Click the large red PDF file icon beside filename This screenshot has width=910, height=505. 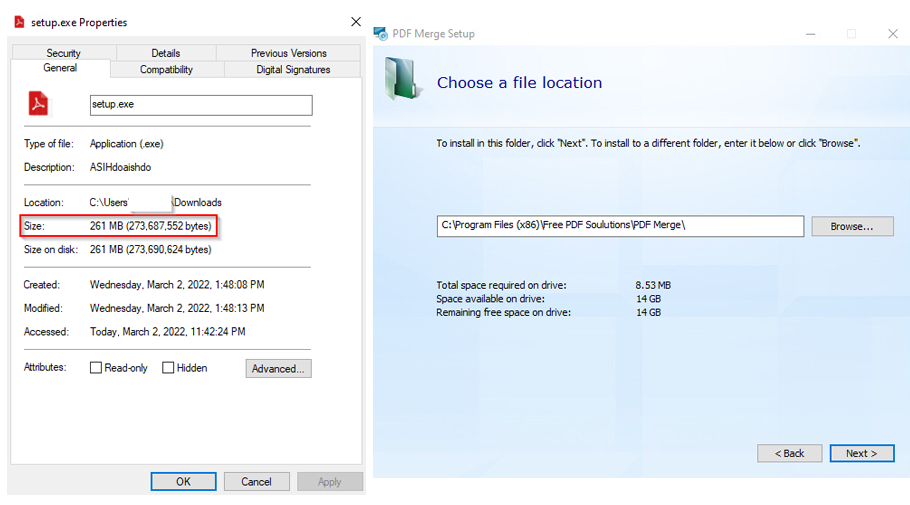pos(38,103)
